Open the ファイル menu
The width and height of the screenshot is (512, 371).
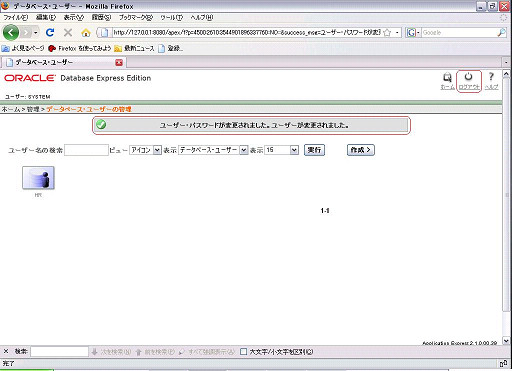(x=15, y=17)
